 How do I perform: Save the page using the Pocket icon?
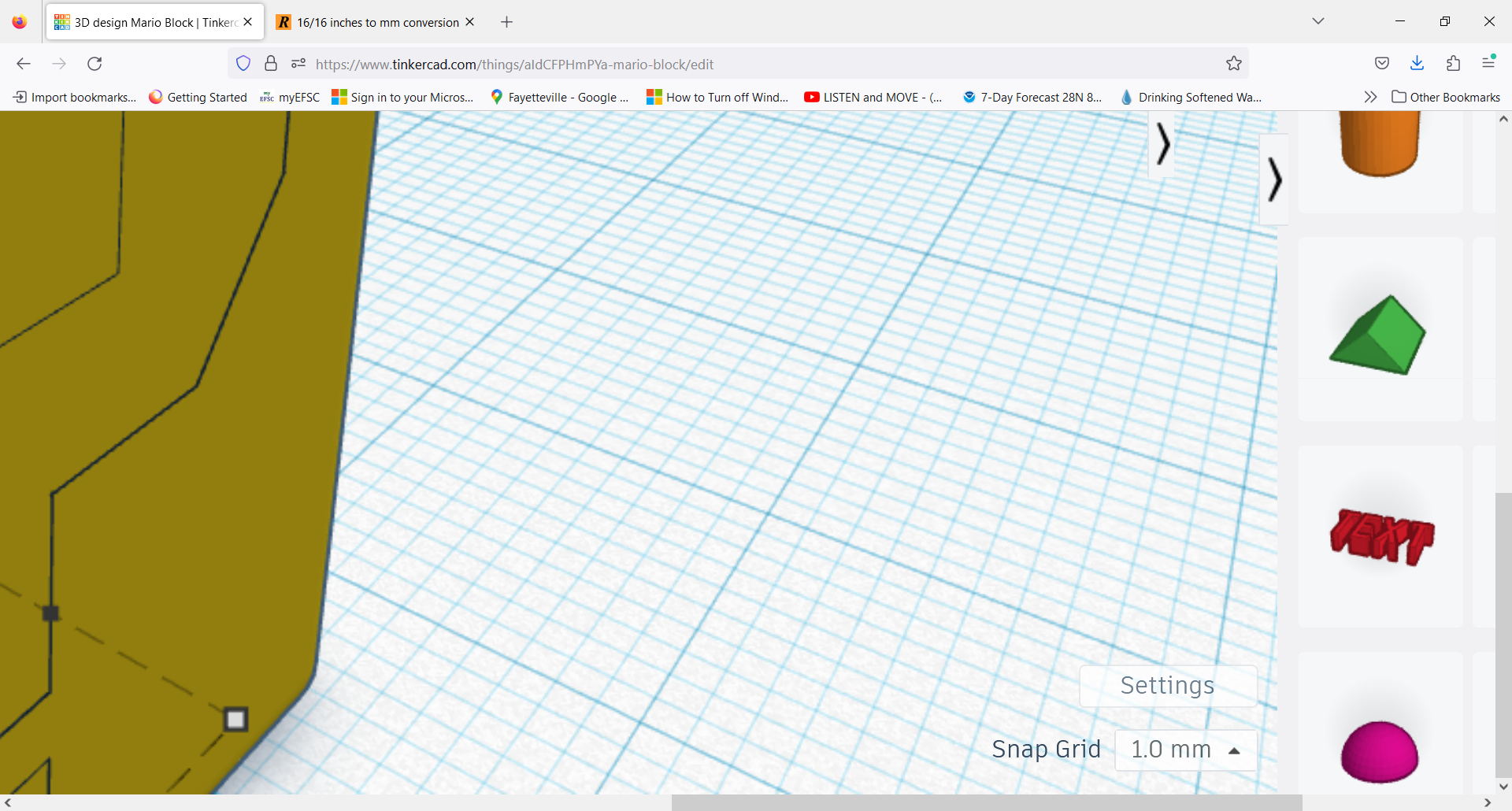(1382, 63)
